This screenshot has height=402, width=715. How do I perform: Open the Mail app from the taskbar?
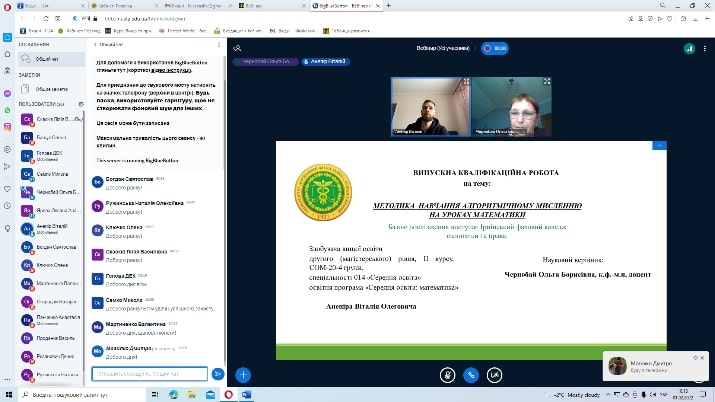210,395
